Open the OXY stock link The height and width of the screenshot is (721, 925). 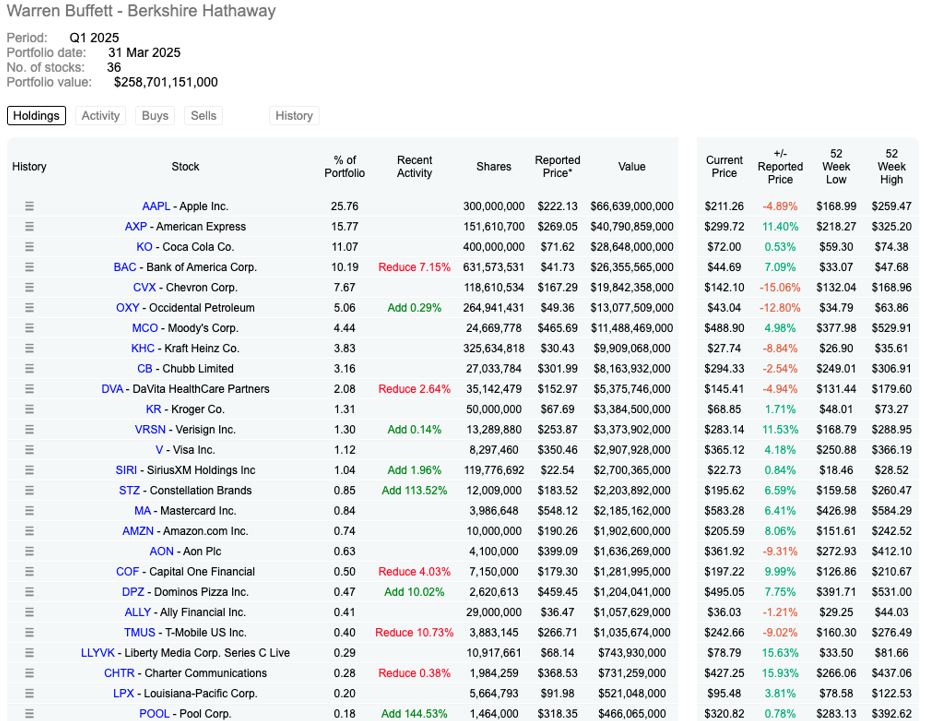(127, 308)
